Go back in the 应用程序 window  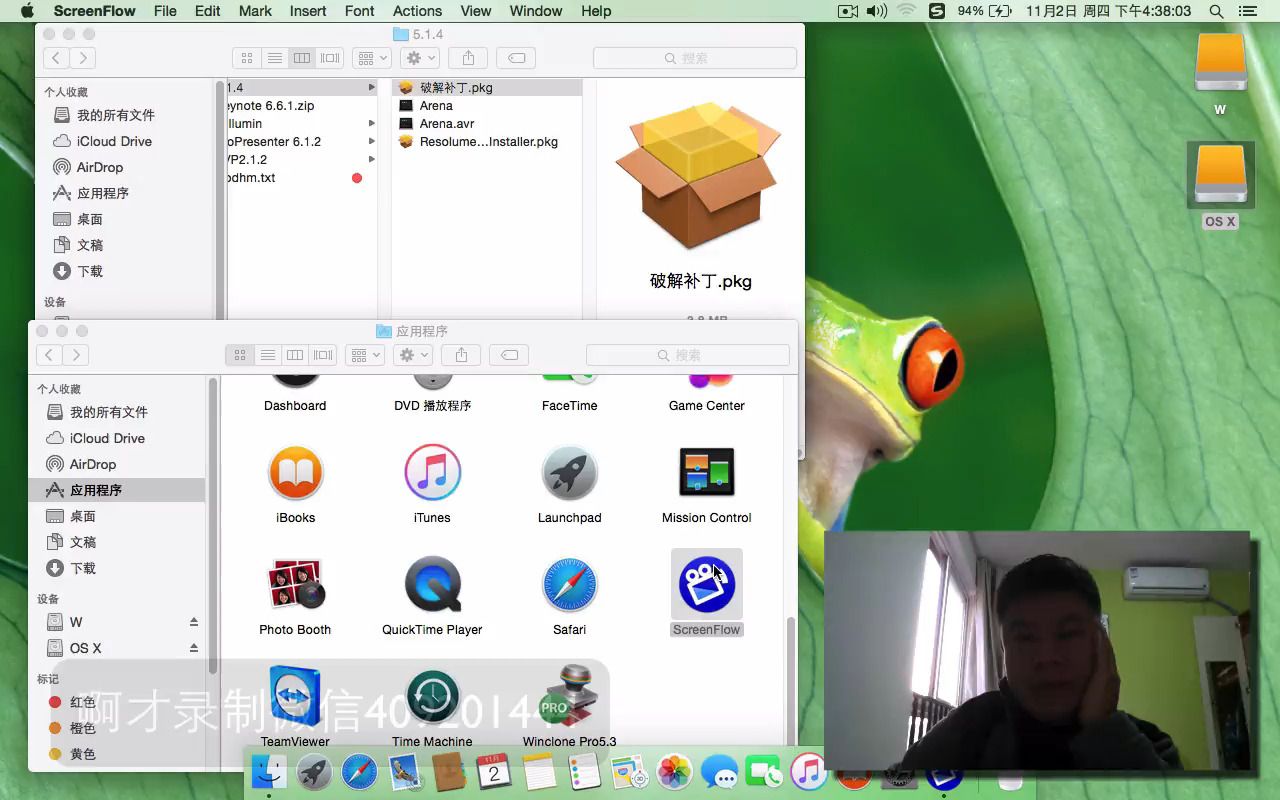(x=49, y=355)
